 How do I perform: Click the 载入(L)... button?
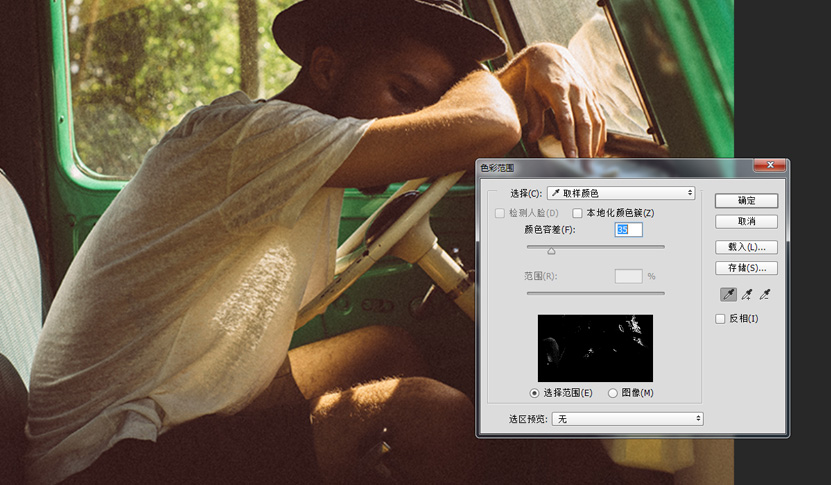(x=746, y=247)
